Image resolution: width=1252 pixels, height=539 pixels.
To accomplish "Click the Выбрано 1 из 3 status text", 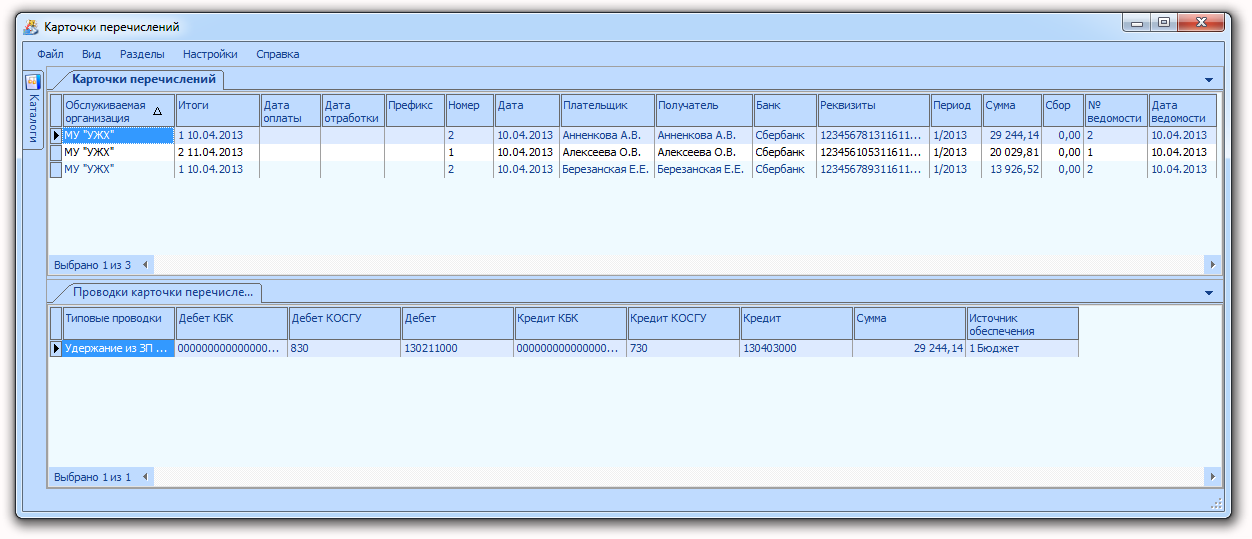I will tap(92, 265).
